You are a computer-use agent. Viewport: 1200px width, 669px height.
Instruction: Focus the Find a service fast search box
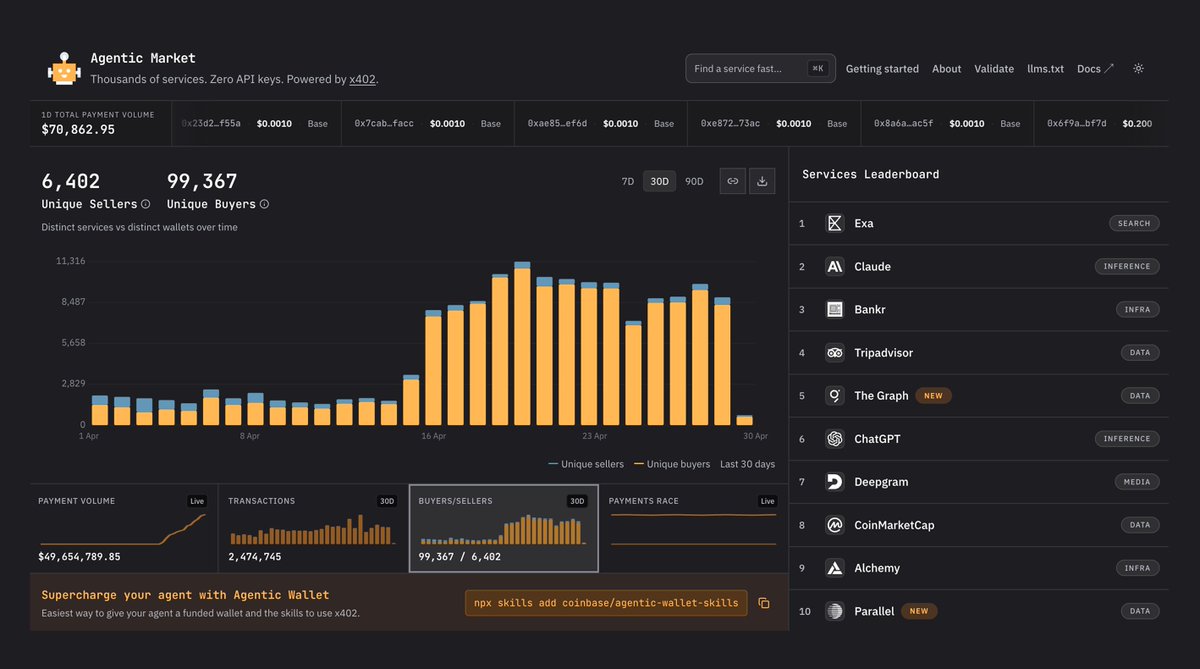tap(760, 68)
